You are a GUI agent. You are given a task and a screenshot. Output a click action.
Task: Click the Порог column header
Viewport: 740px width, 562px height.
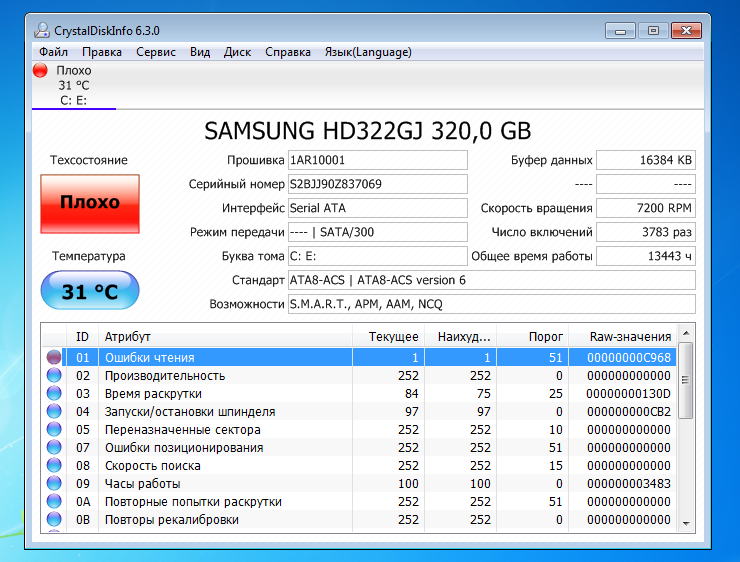point(532,336)
